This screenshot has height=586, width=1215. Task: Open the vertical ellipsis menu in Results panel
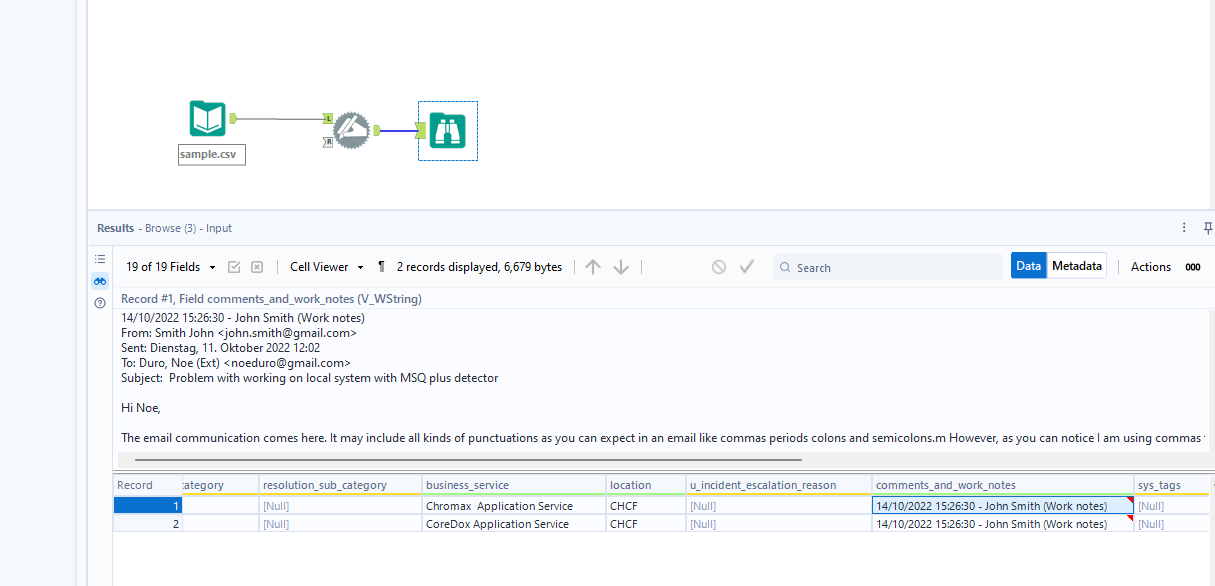point(1184,227)
